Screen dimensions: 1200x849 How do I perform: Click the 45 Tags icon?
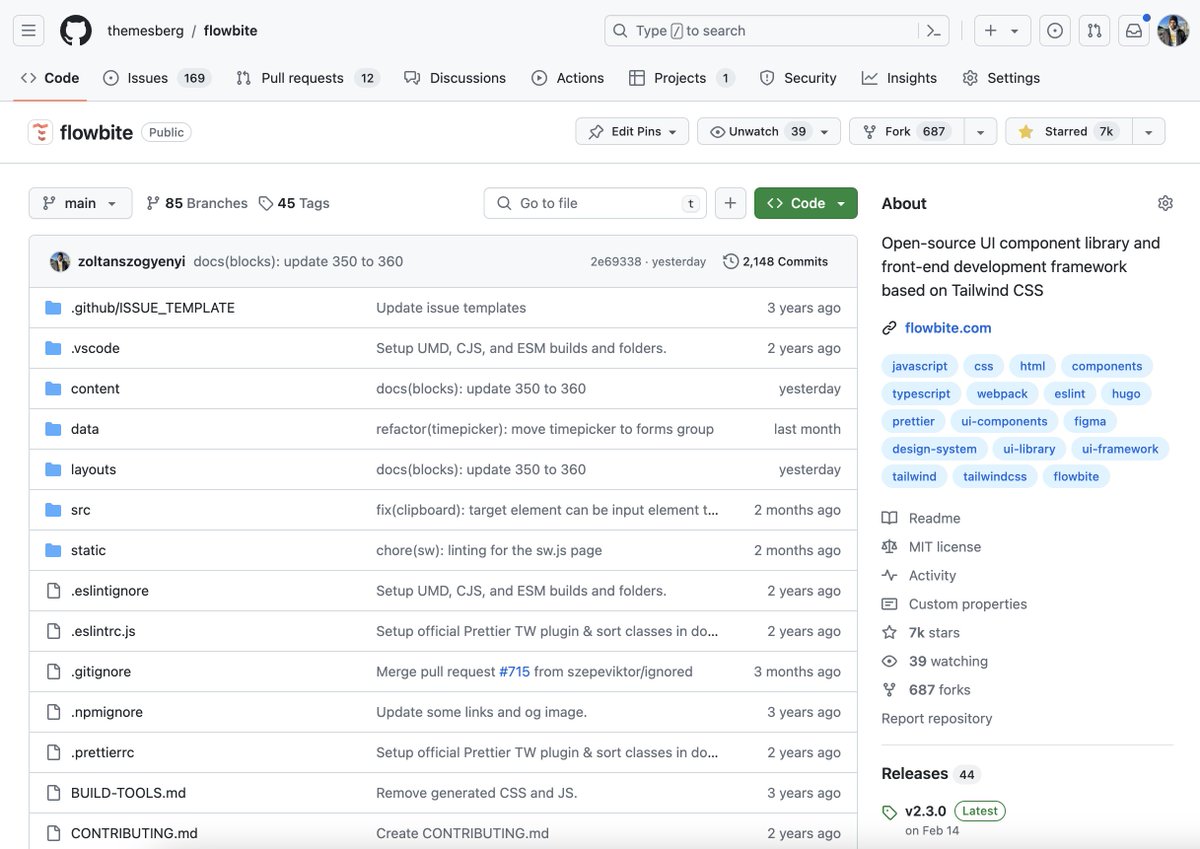(265, 203)
